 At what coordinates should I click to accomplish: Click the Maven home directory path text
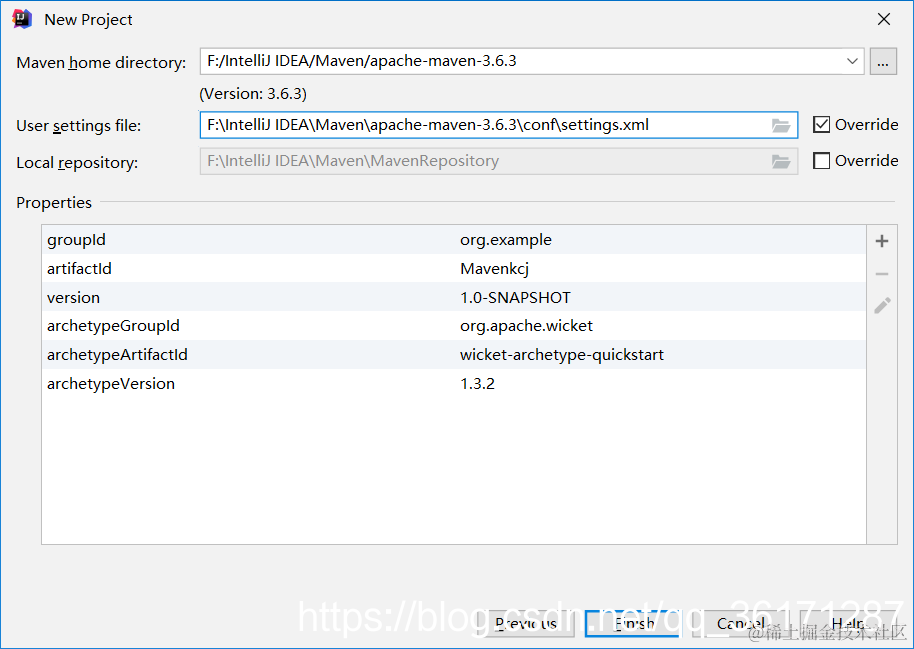[362, 61]
